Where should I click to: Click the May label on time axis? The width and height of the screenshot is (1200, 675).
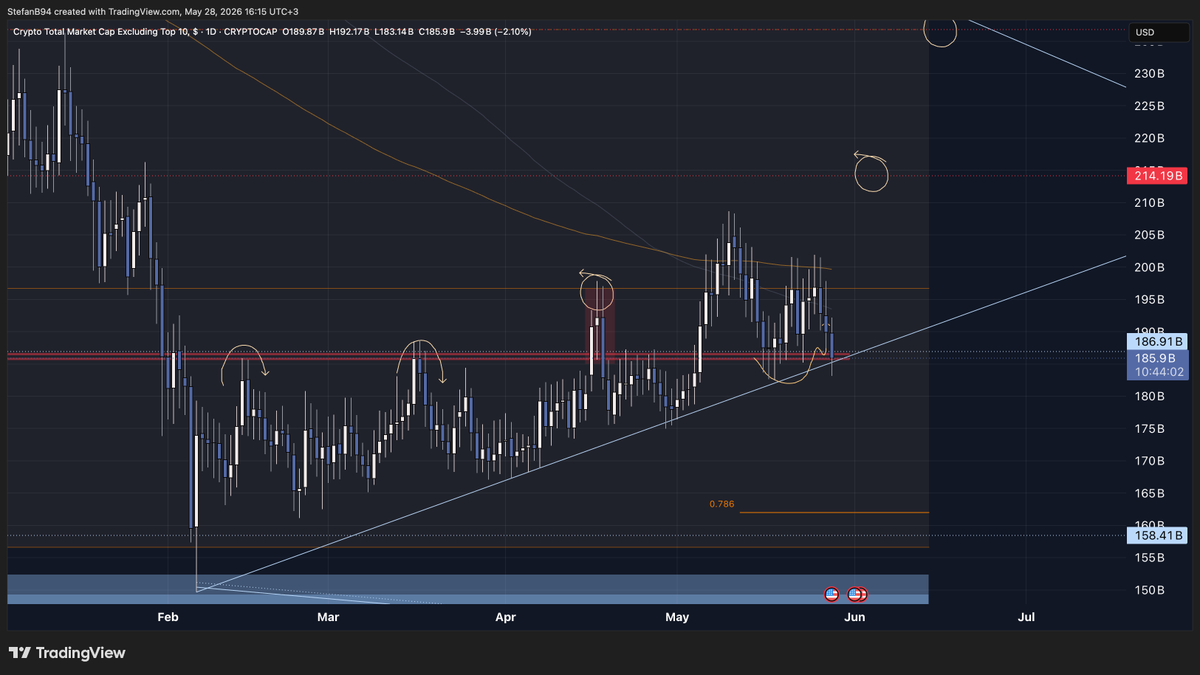(x=678, y=618)
